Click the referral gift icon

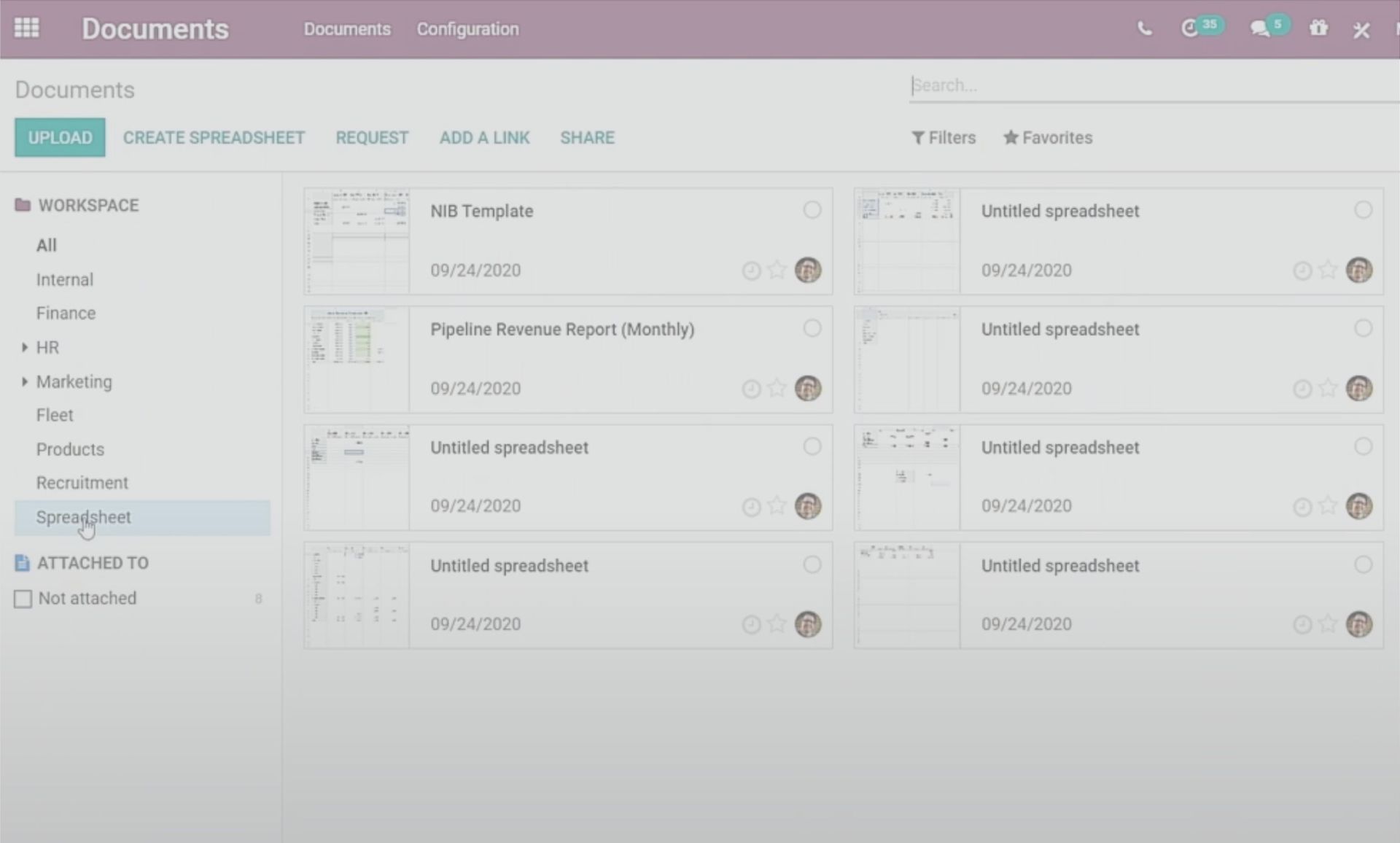(1318, 30)
